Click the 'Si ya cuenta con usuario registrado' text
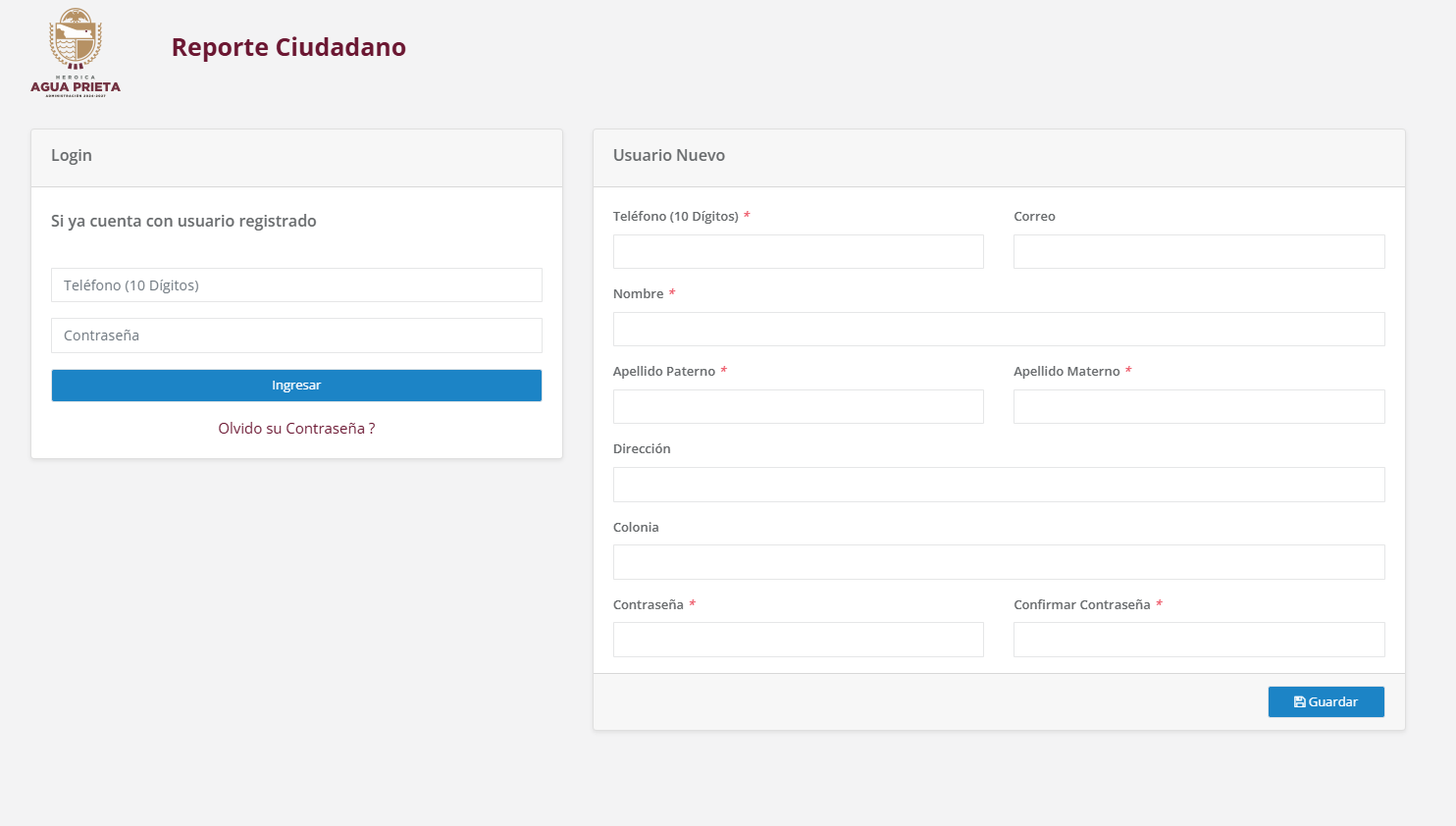The width and height of the screenshot is (1456, 826). pos(183,221)
